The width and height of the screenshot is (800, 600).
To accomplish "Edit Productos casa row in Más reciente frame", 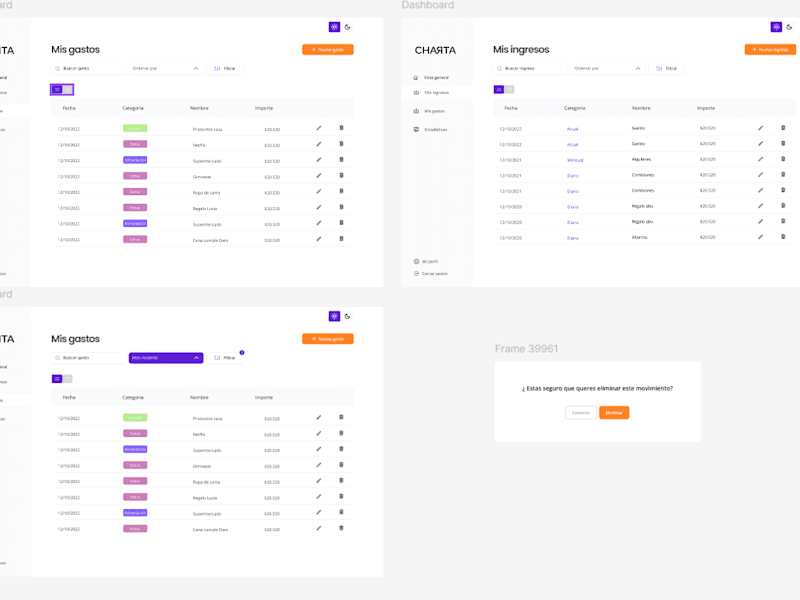I will tap(319, 417).
